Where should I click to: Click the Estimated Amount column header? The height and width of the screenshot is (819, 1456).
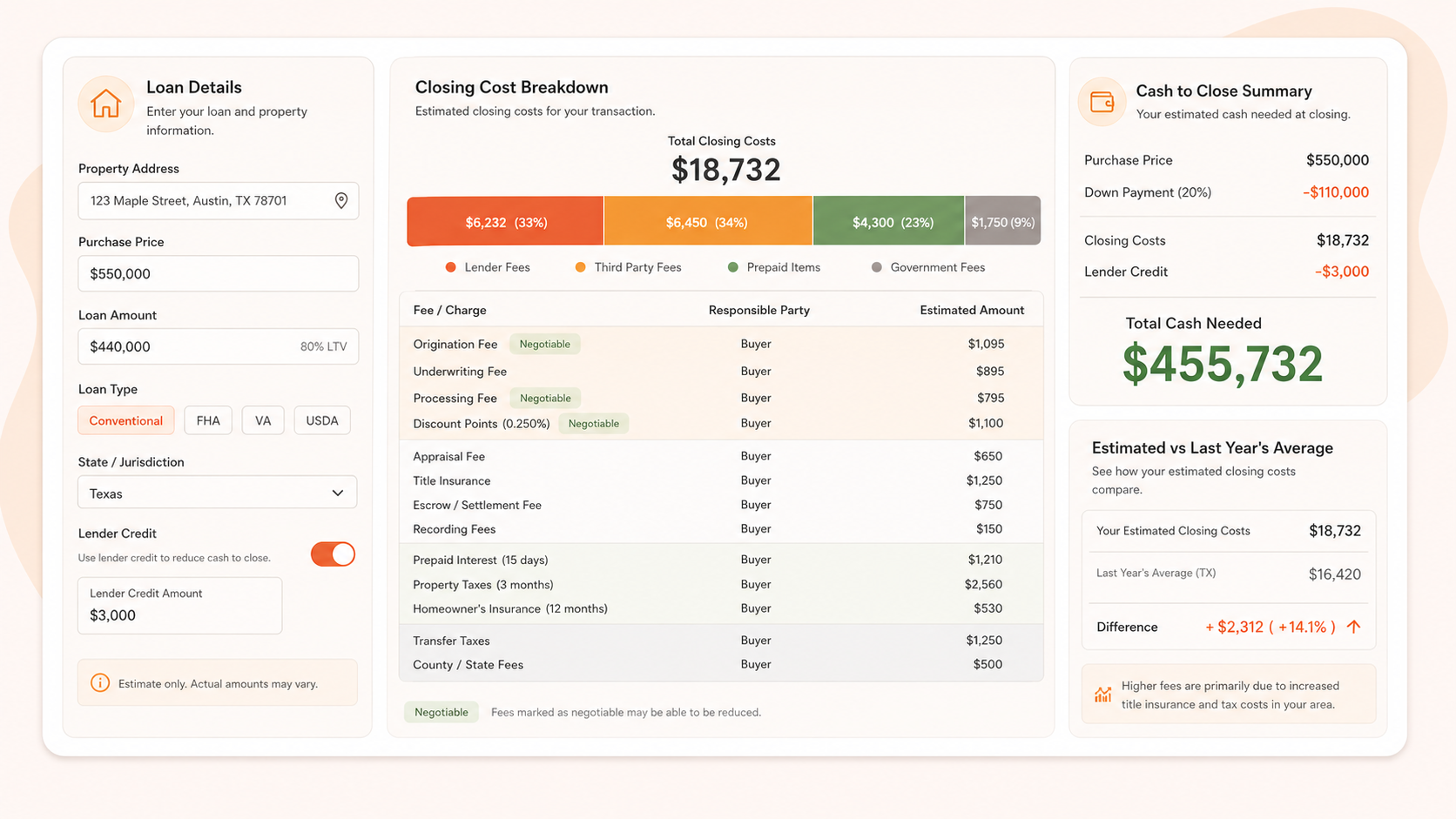(x=972, y=310)
